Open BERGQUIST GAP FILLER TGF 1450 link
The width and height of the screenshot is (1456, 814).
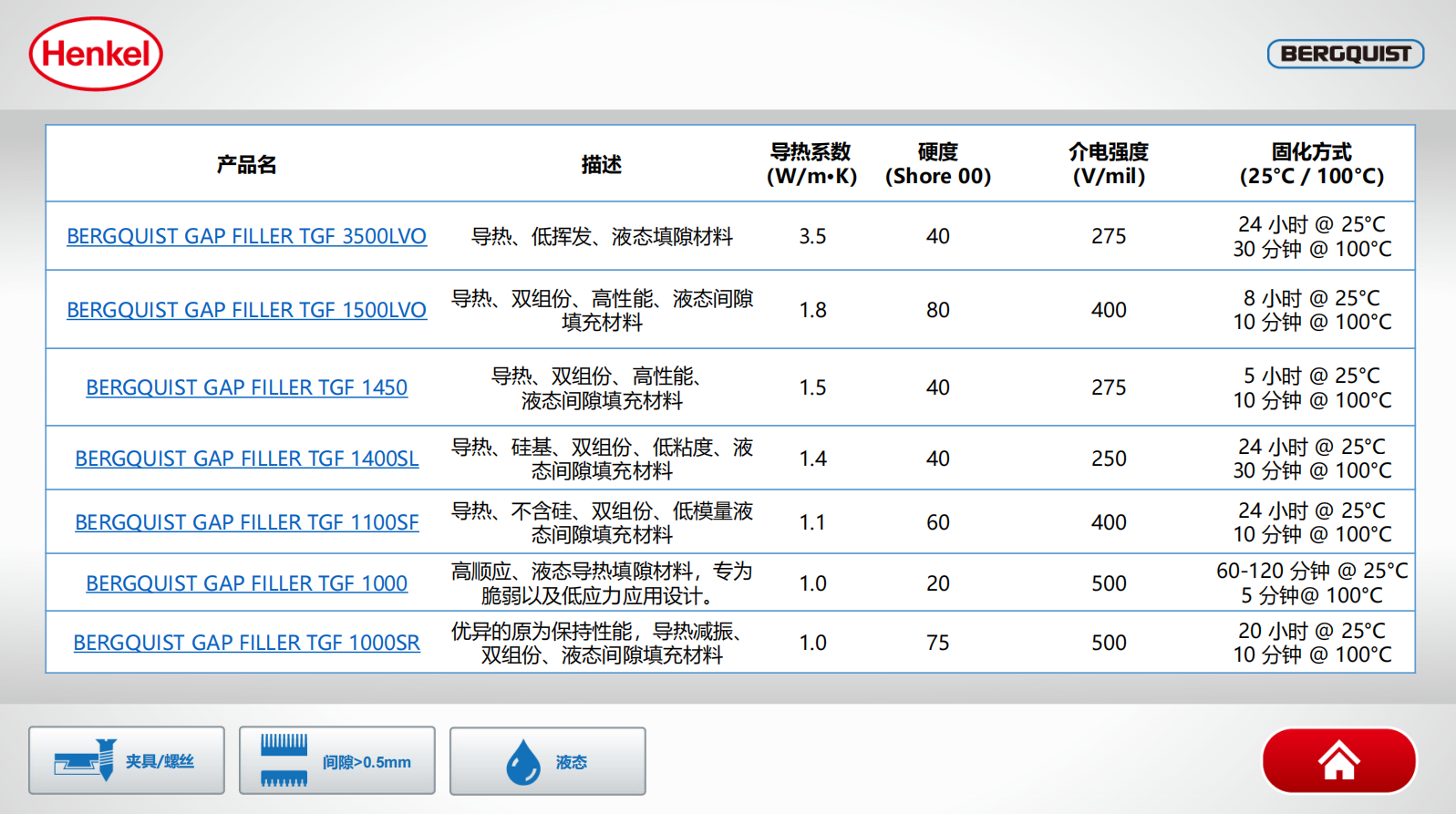246,387
